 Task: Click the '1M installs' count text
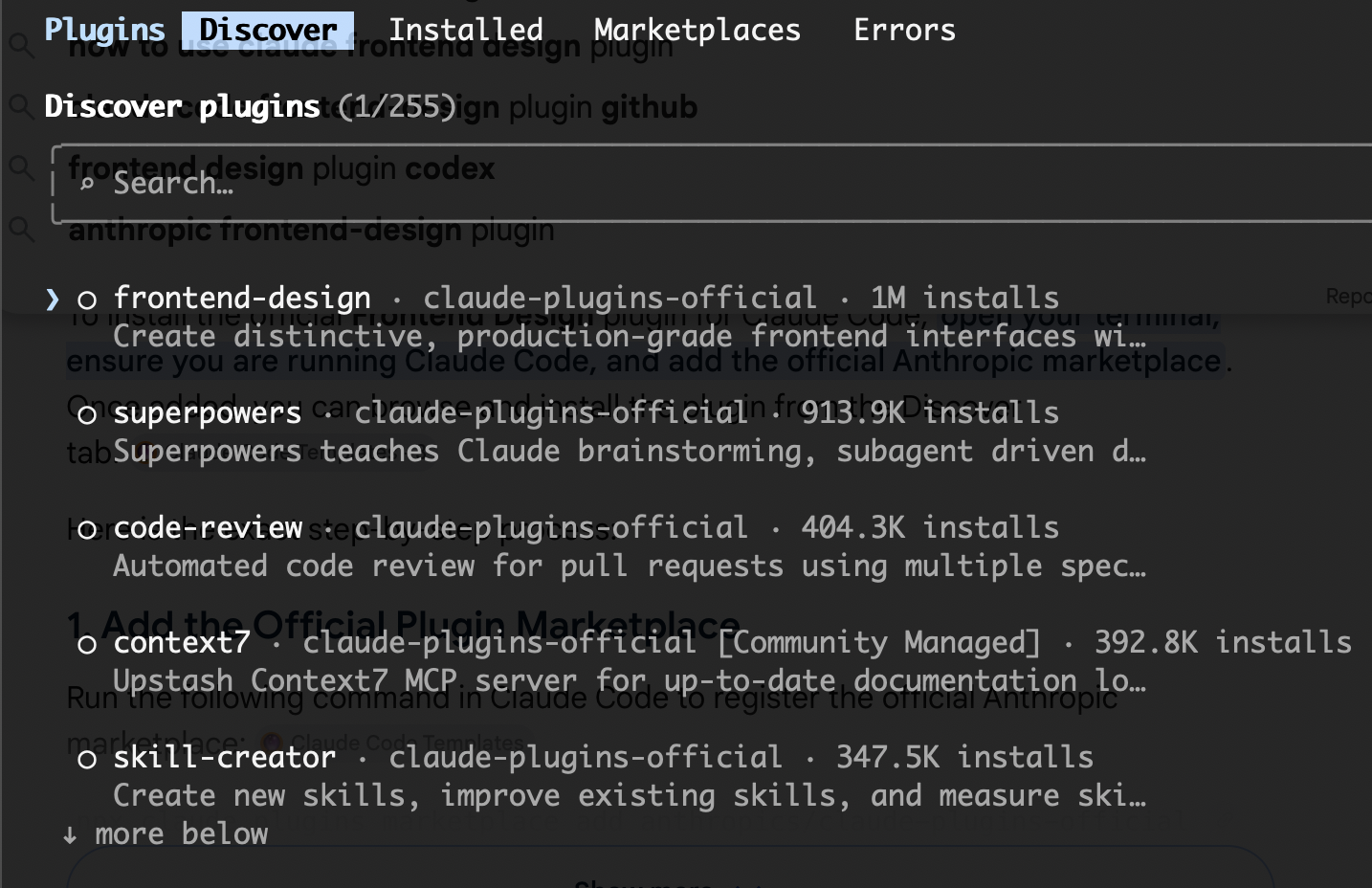pos(965,298)
